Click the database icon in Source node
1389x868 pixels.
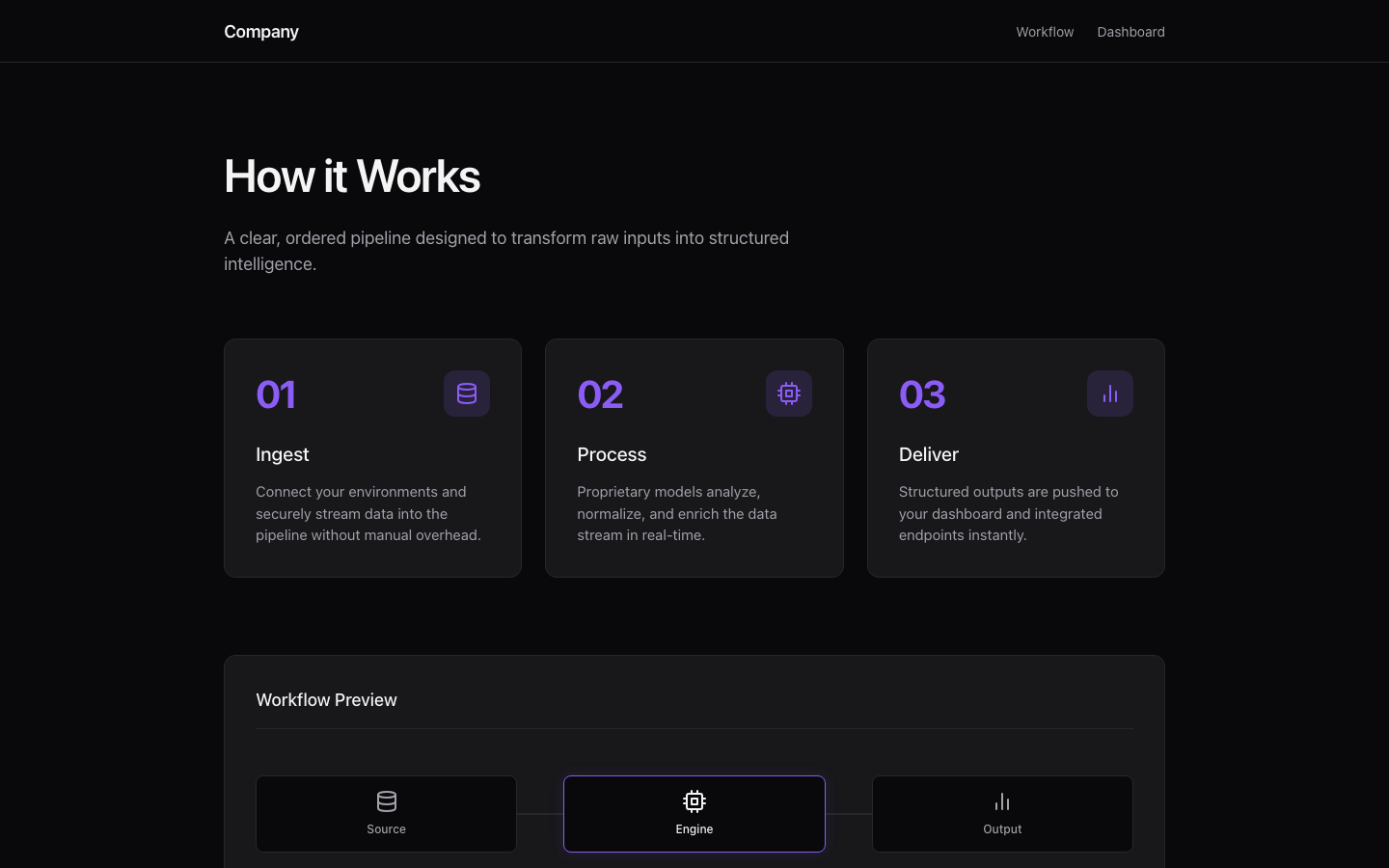pyautogui.click(x=387, y=801)
